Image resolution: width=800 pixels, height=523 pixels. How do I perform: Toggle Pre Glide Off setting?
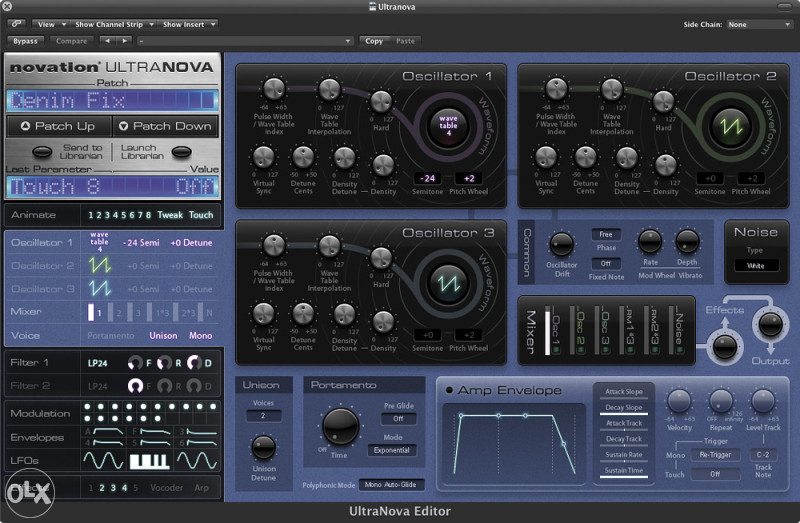coord(398,418)
